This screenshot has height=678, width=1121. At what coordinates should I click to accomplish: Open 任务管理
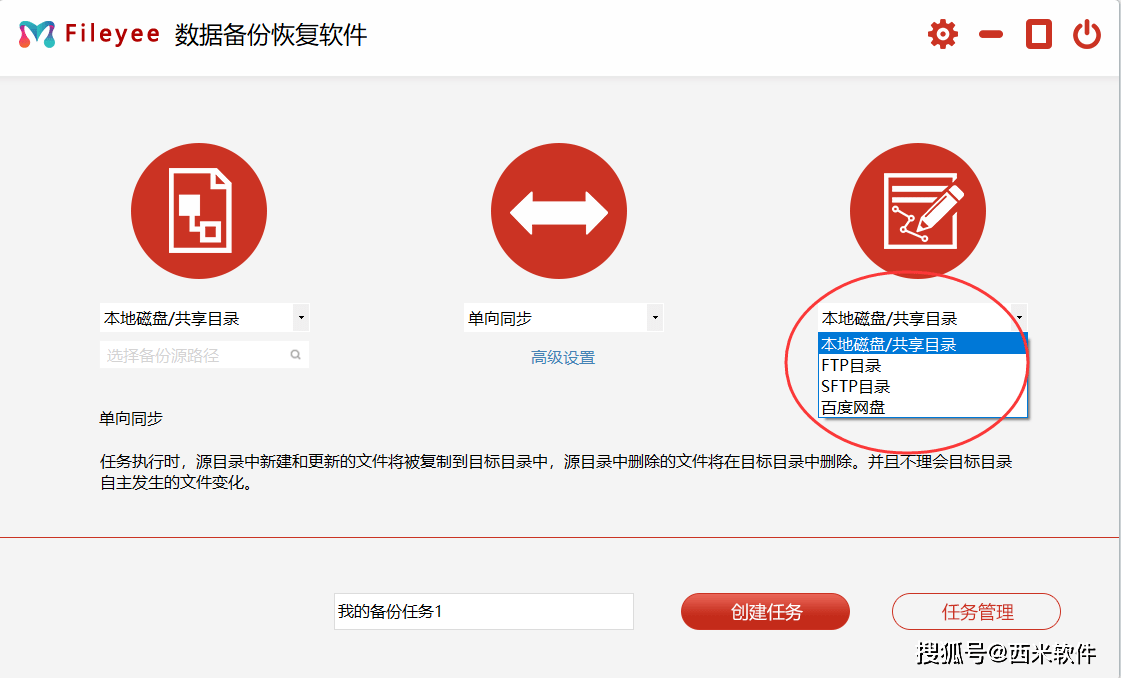976,611
